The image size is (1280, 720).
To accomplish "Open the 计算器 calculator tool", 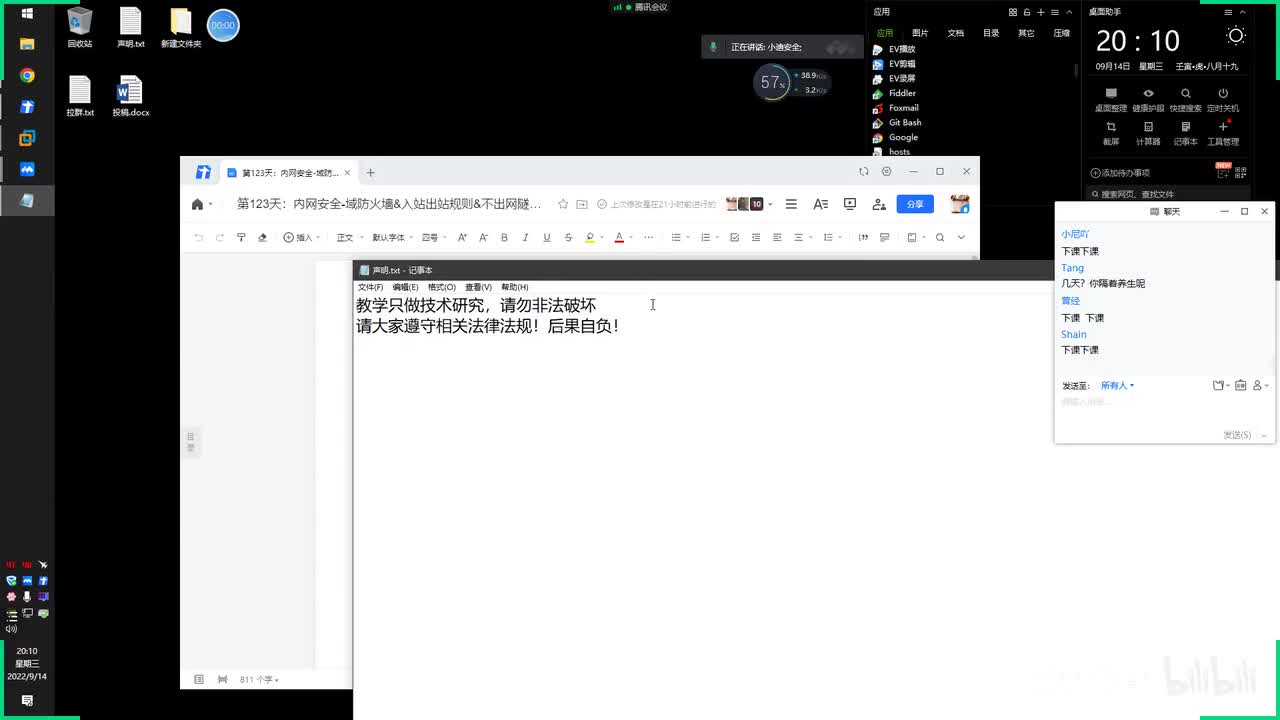I will point(1148,134).
